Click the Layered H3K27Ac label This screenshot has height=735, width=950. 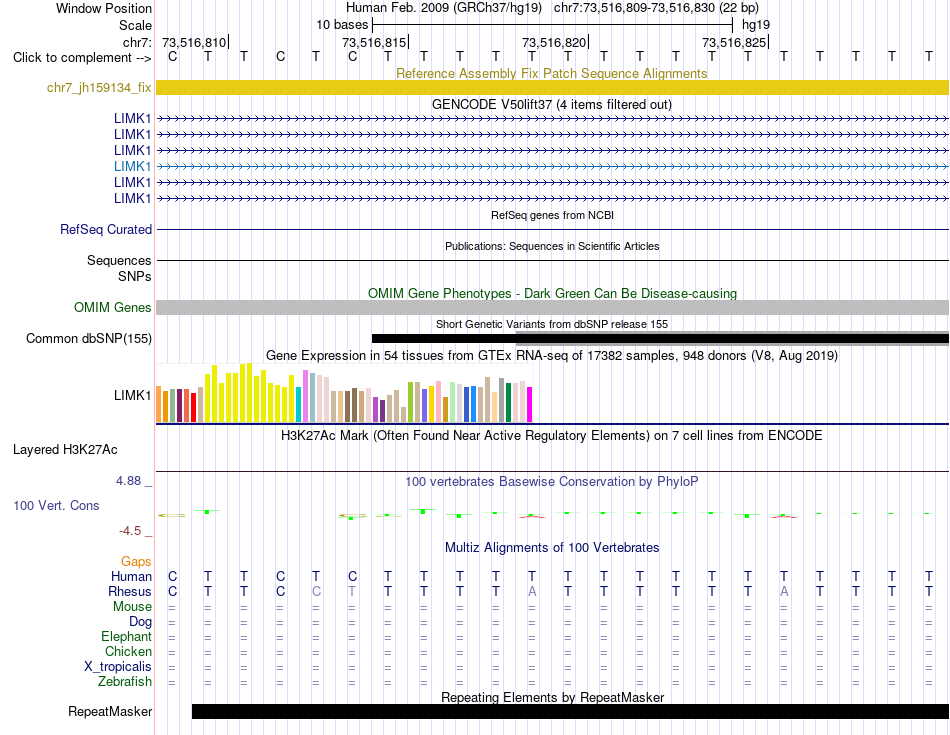coord(65,449)
